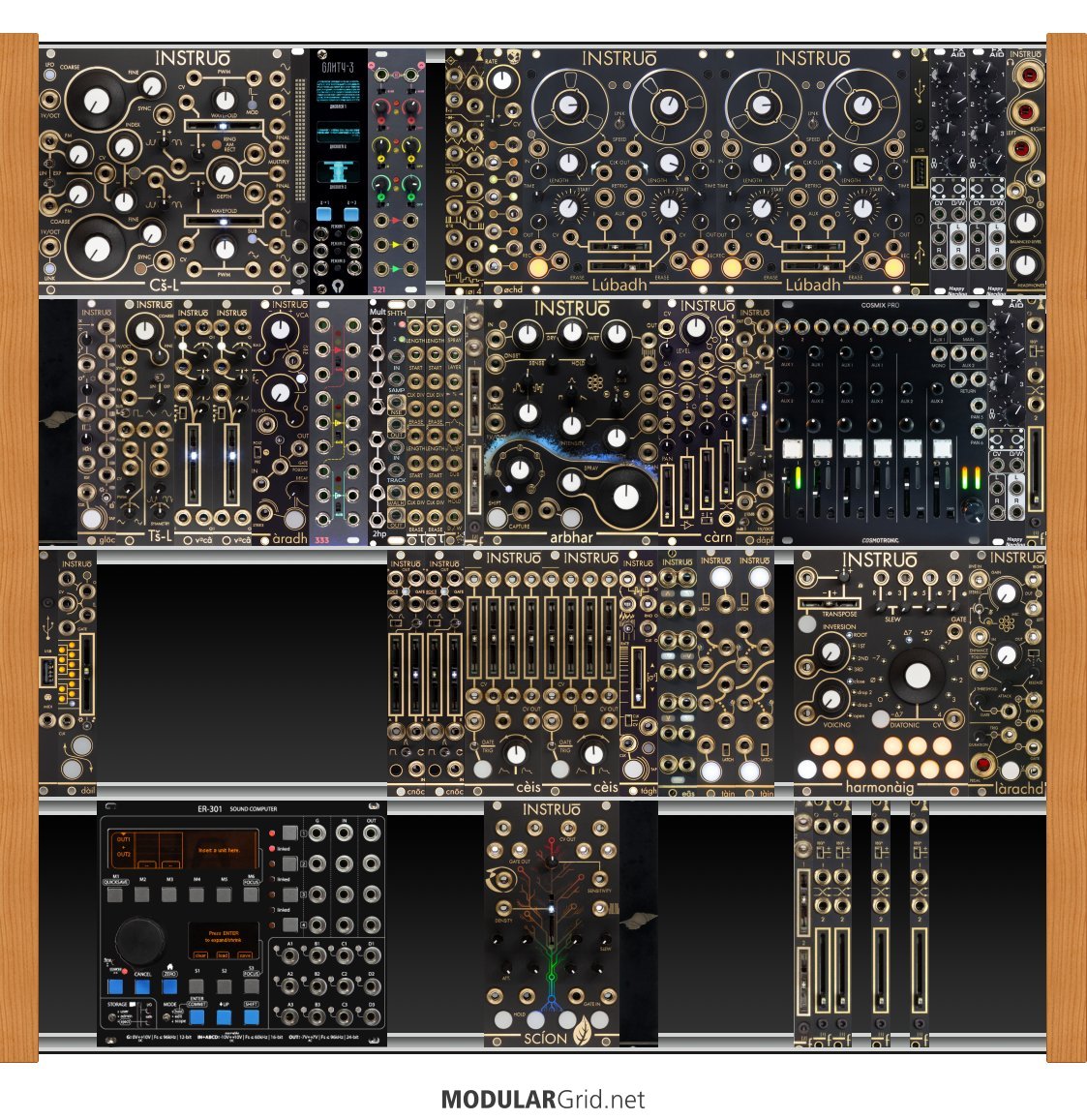Image resolution: width=1087 pixels, height=1120 pixels.
Task: Click the DEPTH knob on Cš-L
Action: pyautogui.click(x=225, y=173)
